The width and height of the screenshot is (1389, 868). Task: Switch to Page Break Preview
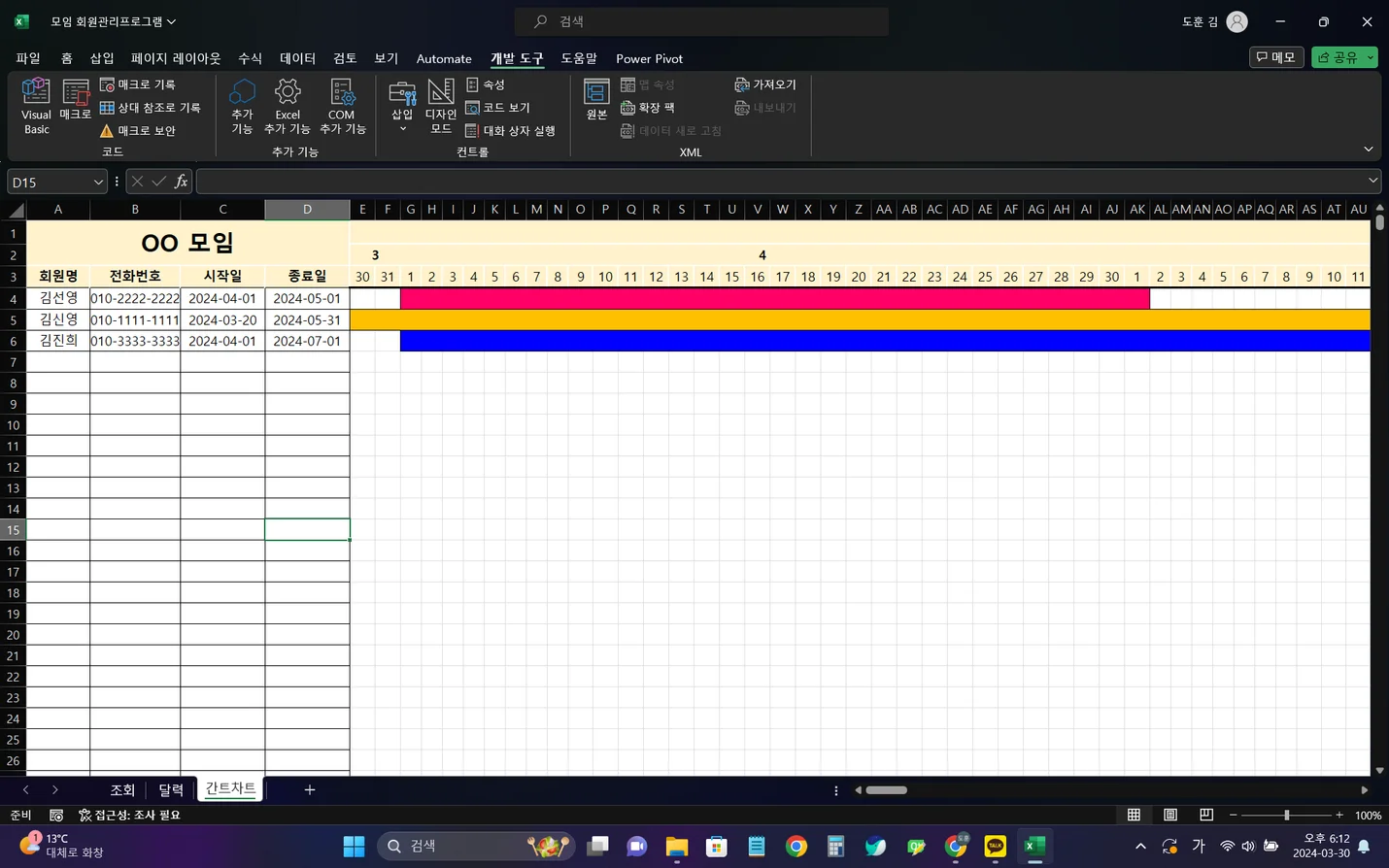(x=1206, y=815)
